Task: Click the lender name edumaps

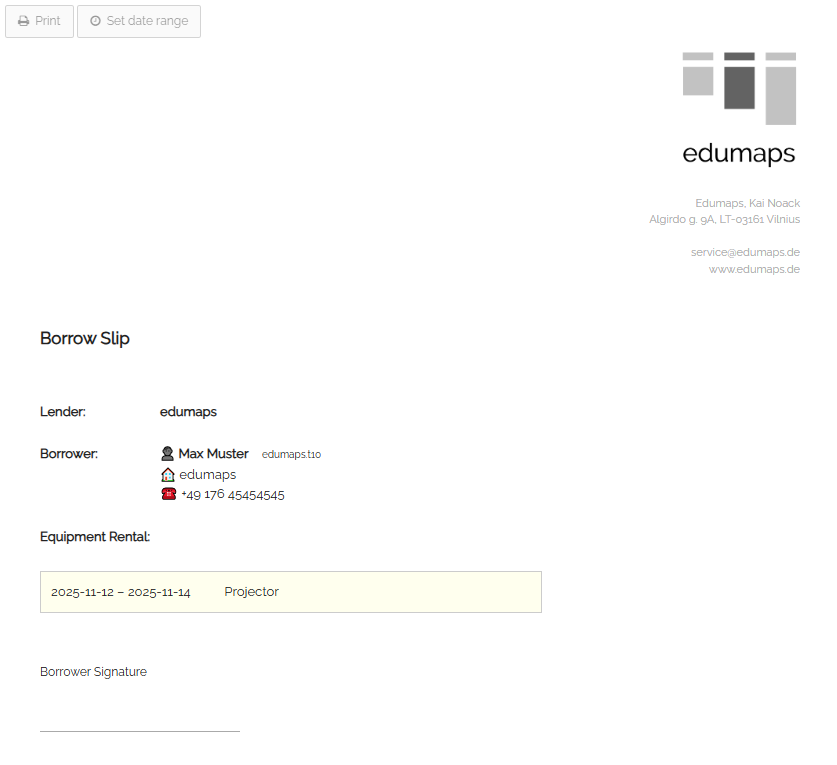Action: point(188,412)
